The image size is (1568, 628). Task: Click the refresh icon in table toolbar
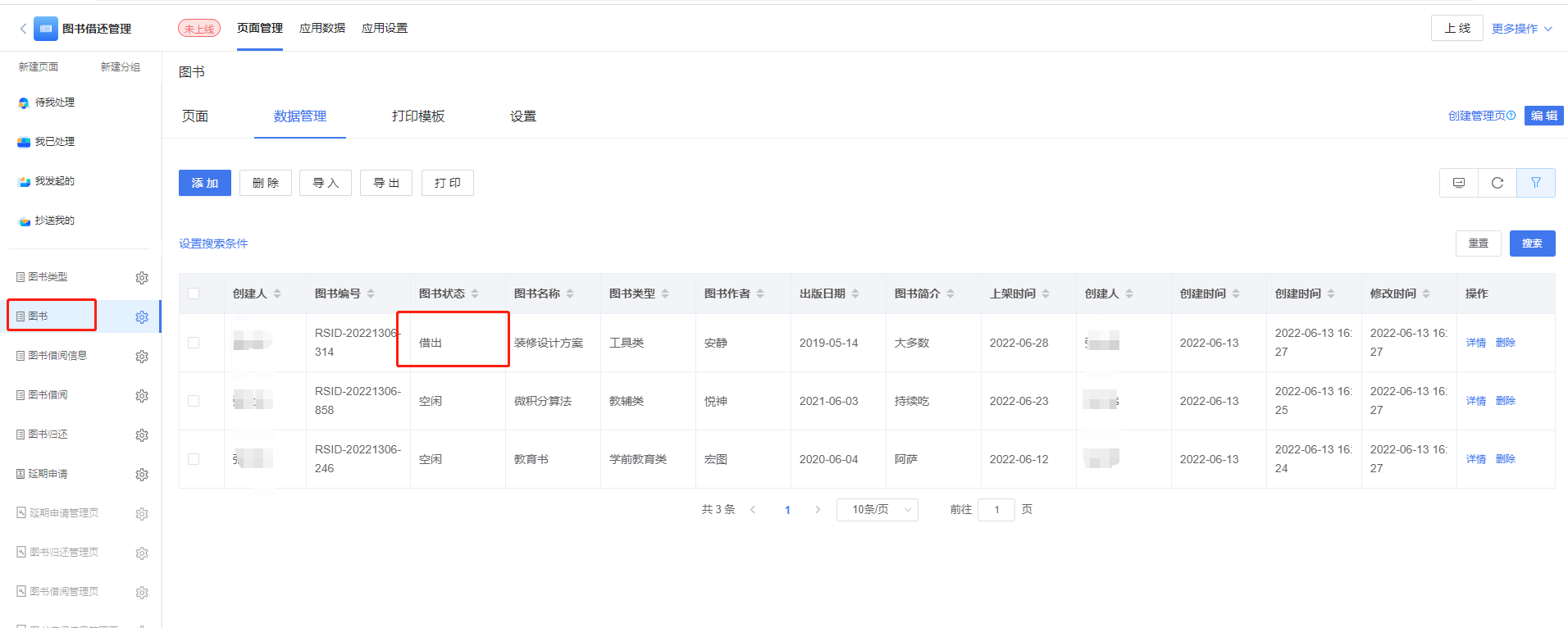pos(1497,183)
